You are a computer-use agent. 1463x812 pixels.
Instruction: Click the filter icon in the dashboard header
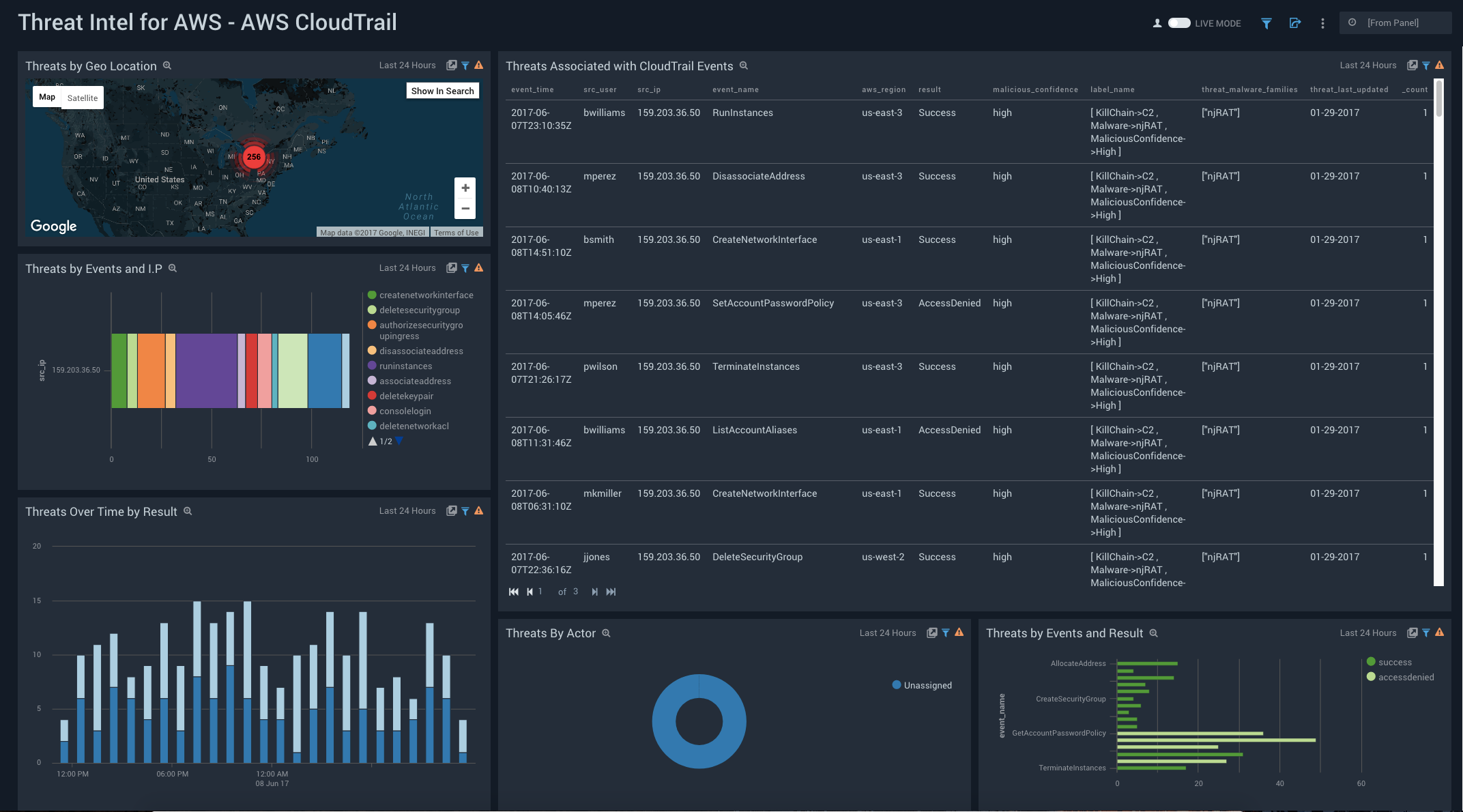[1266, 23]
